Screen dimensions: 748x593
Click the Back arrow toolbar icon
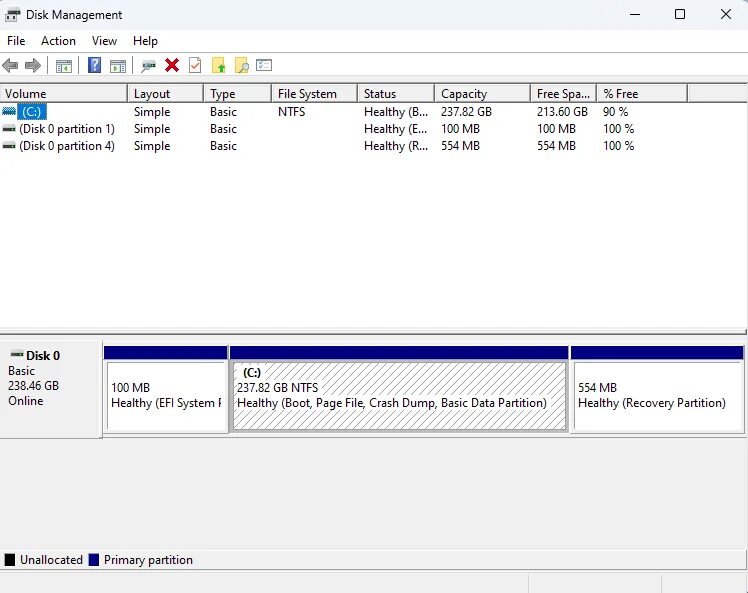[x=10, y=65]
